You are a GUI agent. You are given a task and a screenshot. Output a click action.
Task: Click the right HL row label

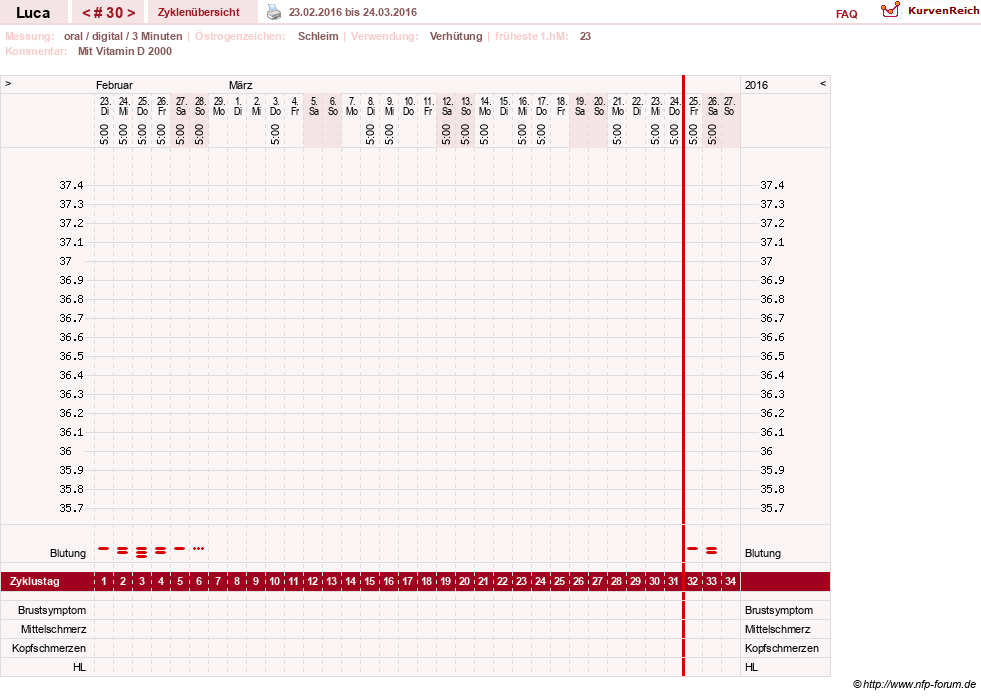pyautogui.click(x=751, y=667)
